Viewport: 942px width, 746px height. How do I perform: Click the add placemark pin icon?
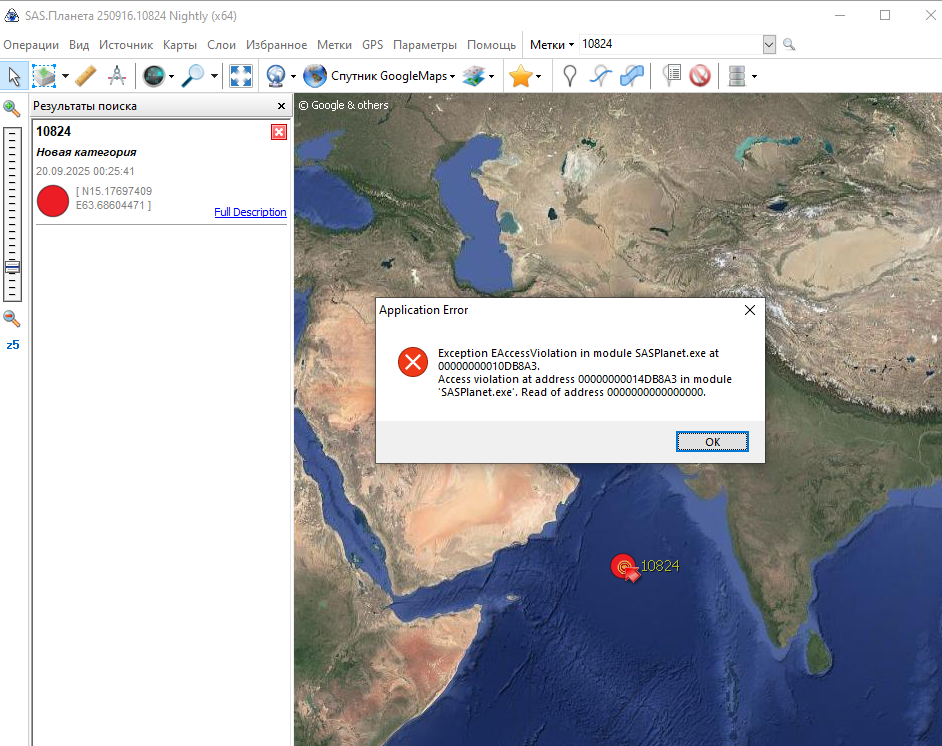[569, 76]
